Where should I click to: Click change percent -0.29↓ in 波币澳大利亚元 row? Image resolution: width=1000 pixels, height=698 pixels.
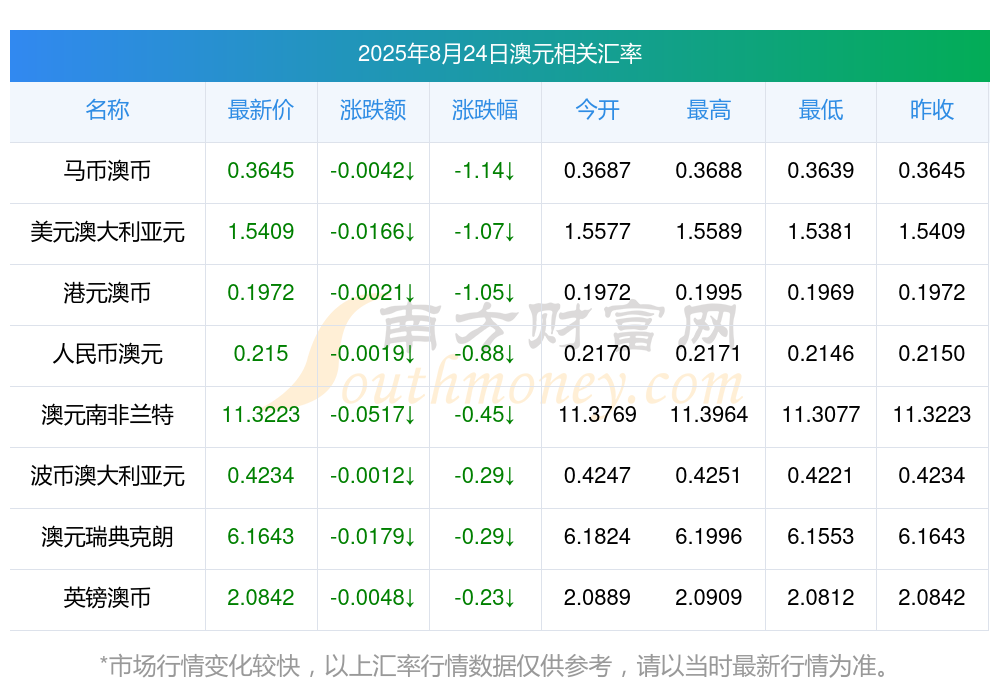click(485, 476)
